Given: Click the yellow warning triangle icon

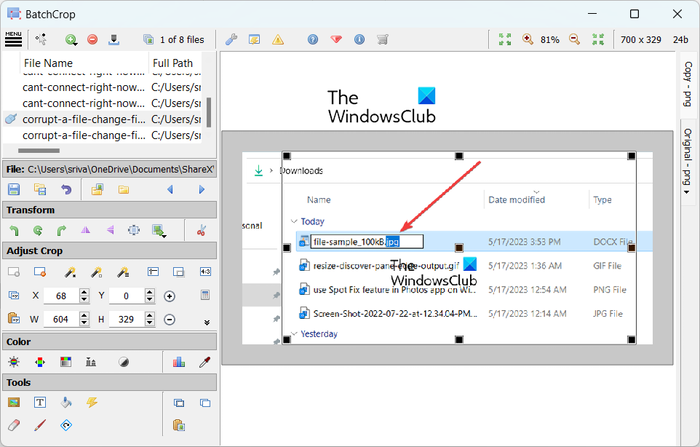Looking at the screenshot, I should (278, 40).
